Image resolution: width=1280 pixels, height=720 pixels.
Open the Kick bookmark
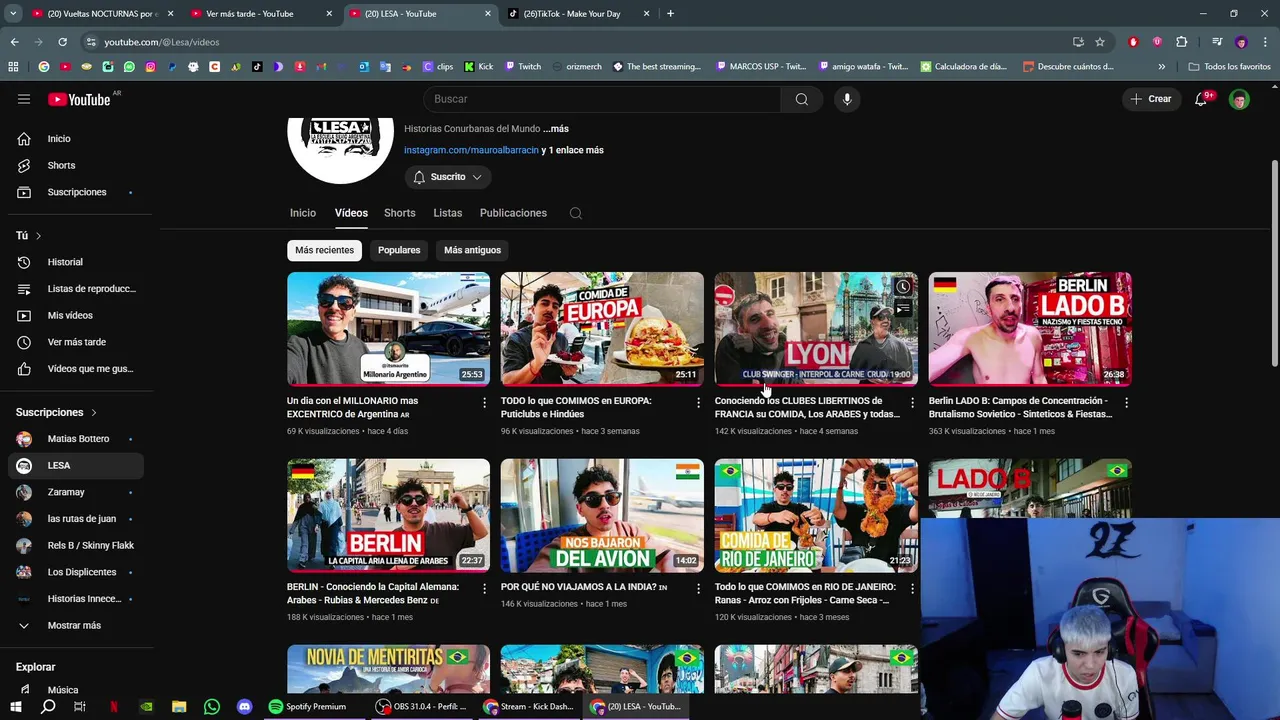coord(479,67)
